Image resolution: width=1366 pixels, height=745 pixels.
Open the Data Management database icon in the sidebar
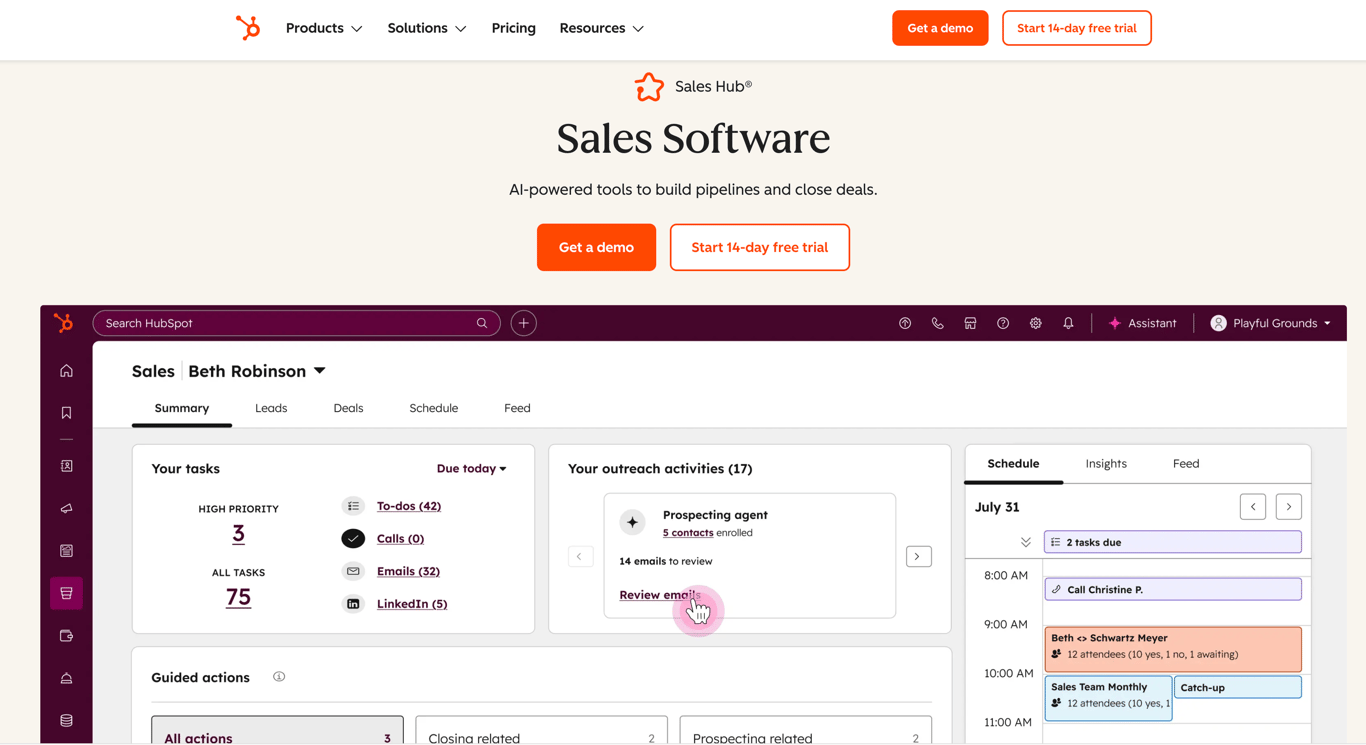(x=66, y=720)
